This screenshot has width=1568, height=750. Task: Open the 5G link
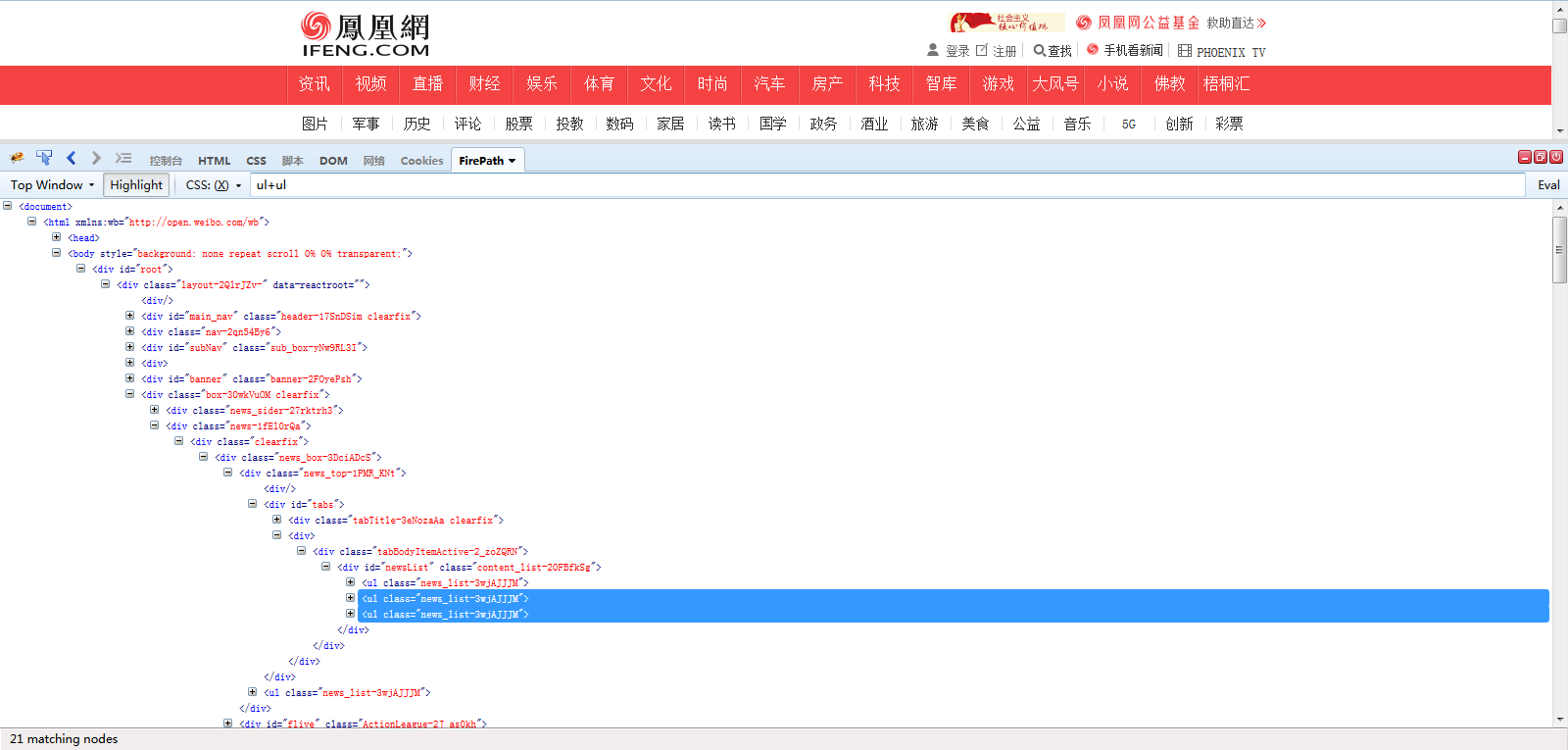click(1129, 125)
